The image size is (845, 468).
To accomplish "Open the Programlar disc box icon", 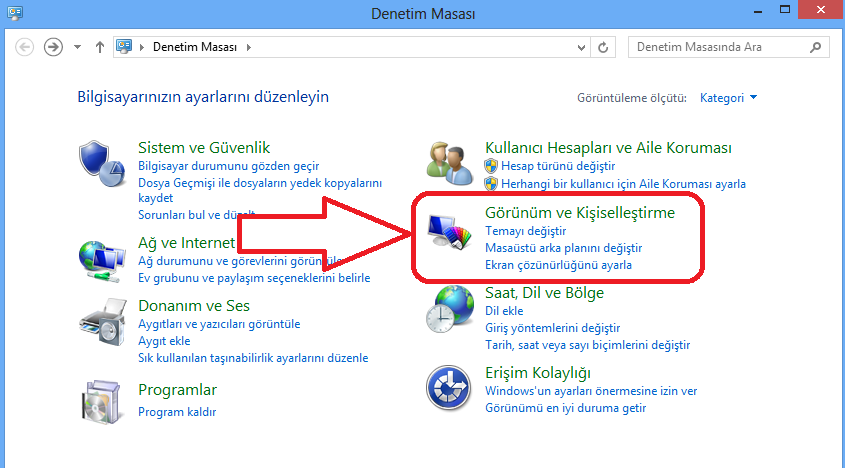I will [101, 401].
